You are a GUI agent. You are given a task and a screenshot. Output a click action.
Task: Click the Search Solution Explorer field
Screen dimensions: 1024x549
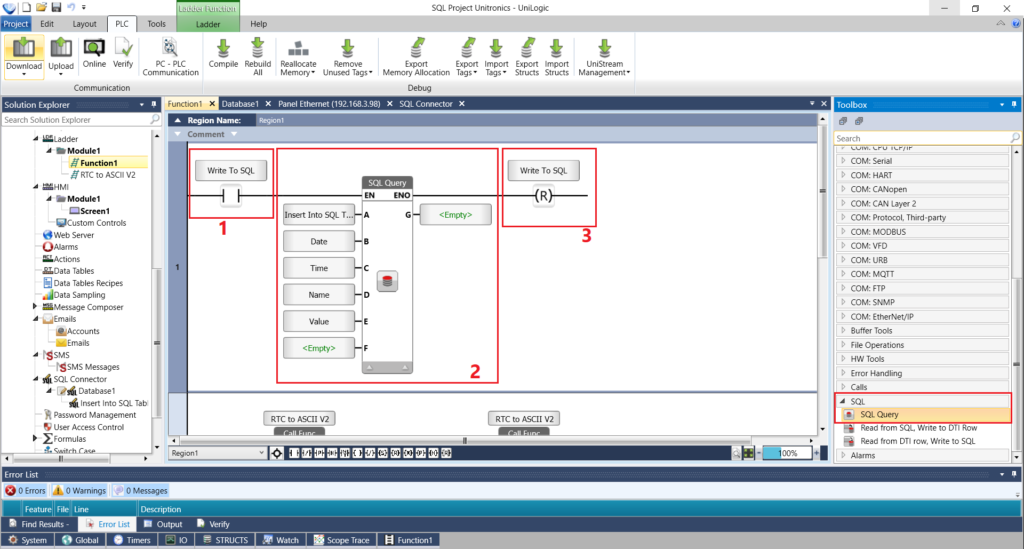coord(75,120)
